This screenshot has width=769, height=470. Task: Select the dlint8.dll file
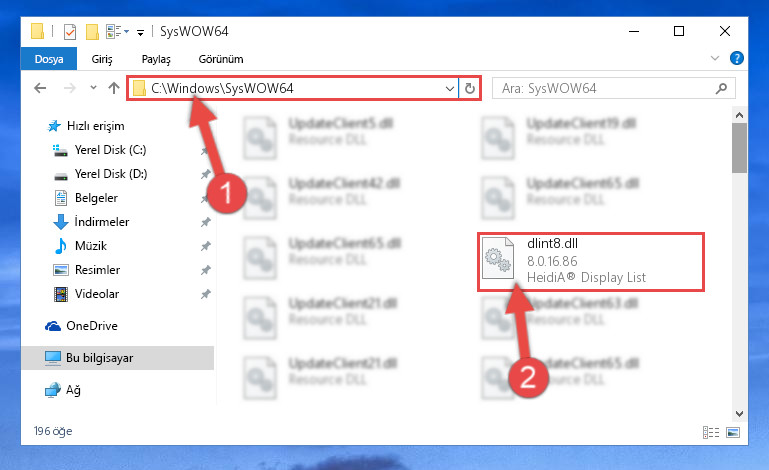coord(591,262)
